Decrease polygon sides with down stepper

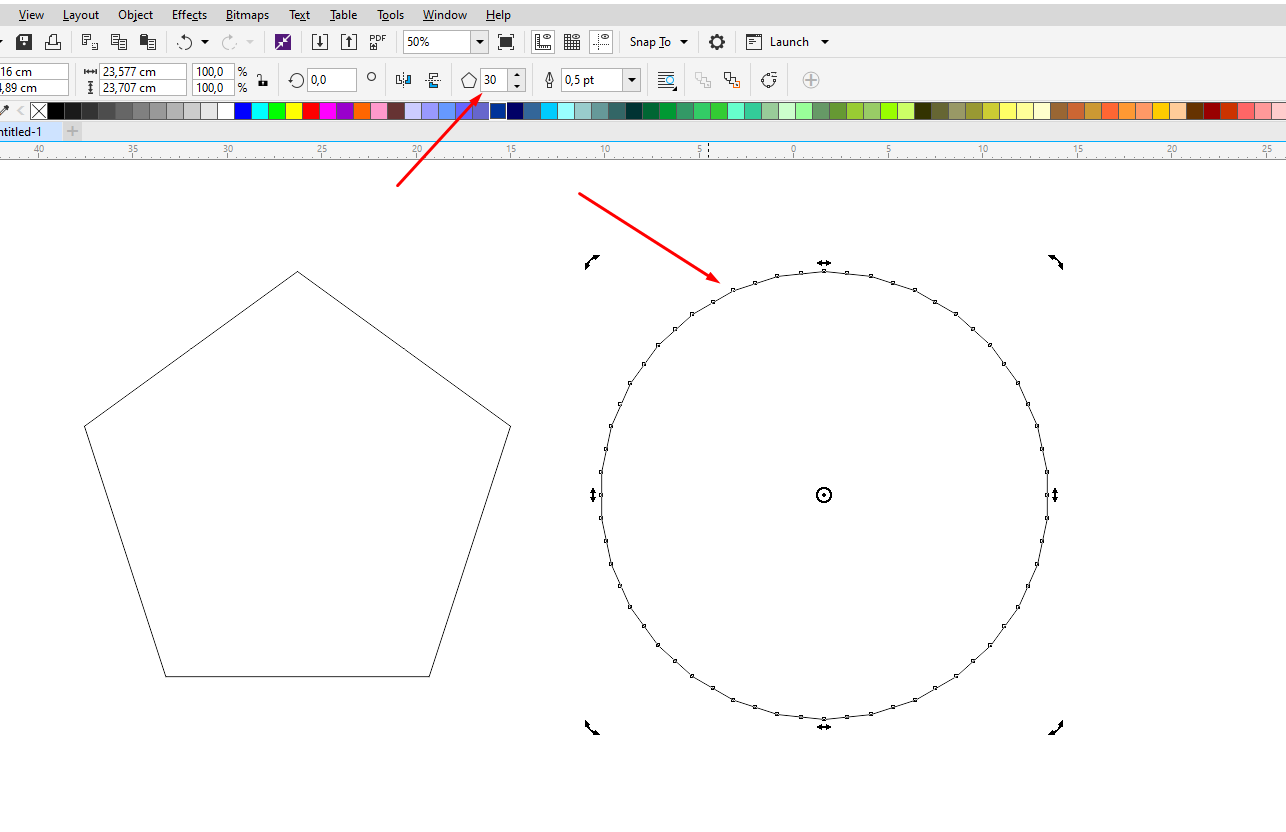[x=517, y=86]
